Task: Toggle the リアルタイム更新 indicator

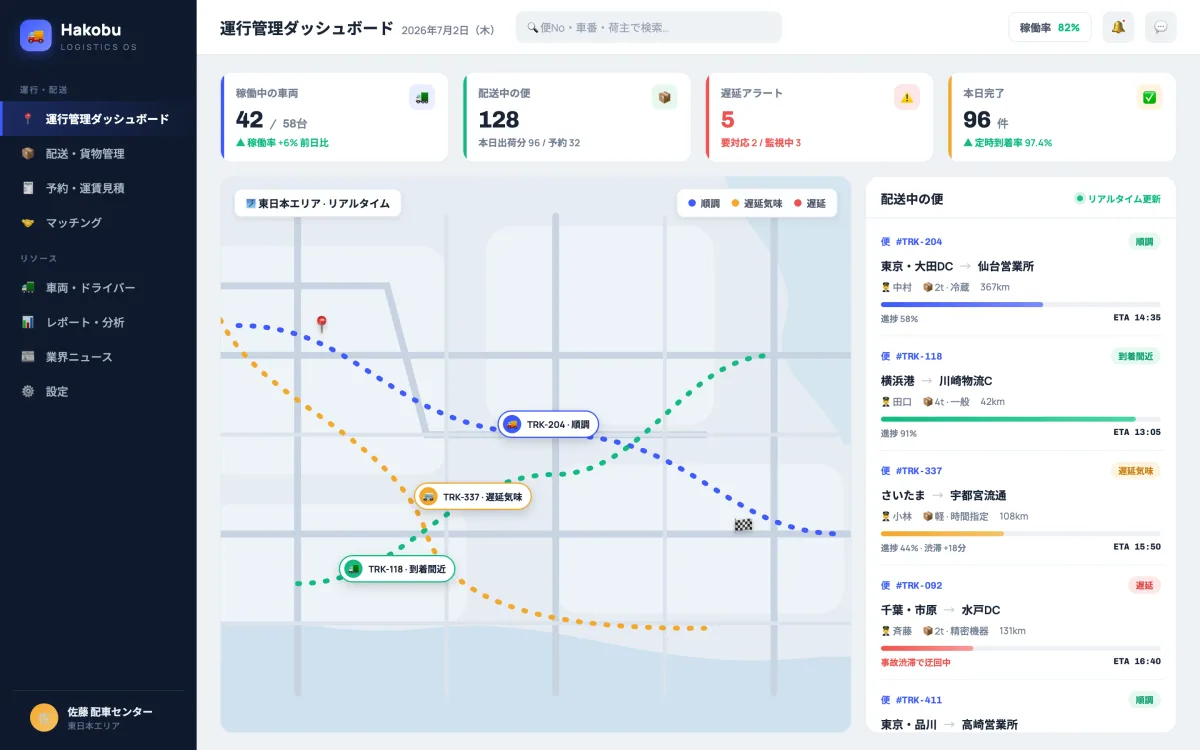Action: click(1118, 199)
